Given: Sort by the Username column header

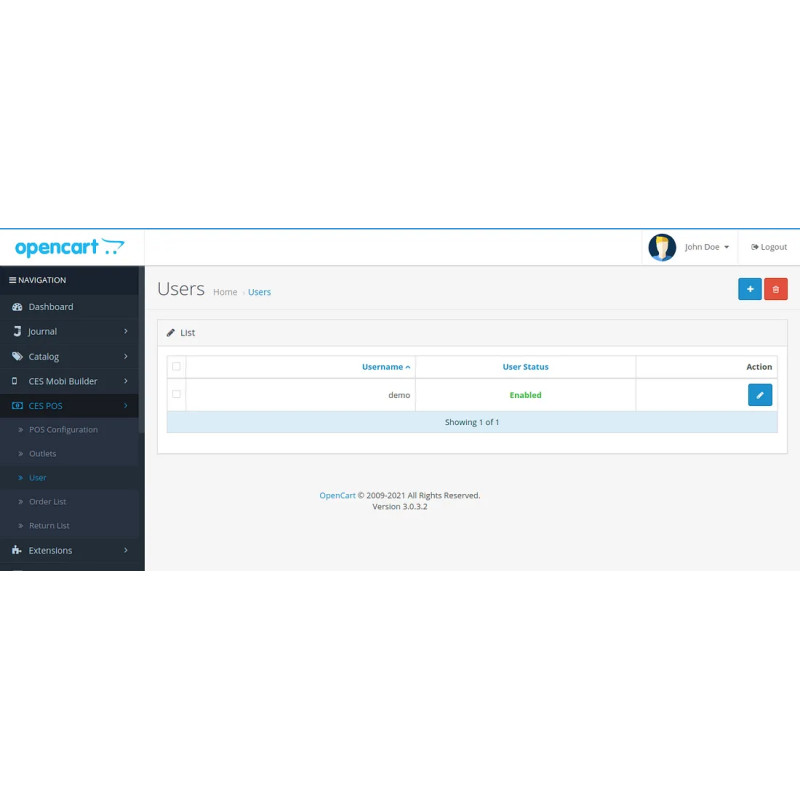Looking at the screenshot, I should [385, 366].
